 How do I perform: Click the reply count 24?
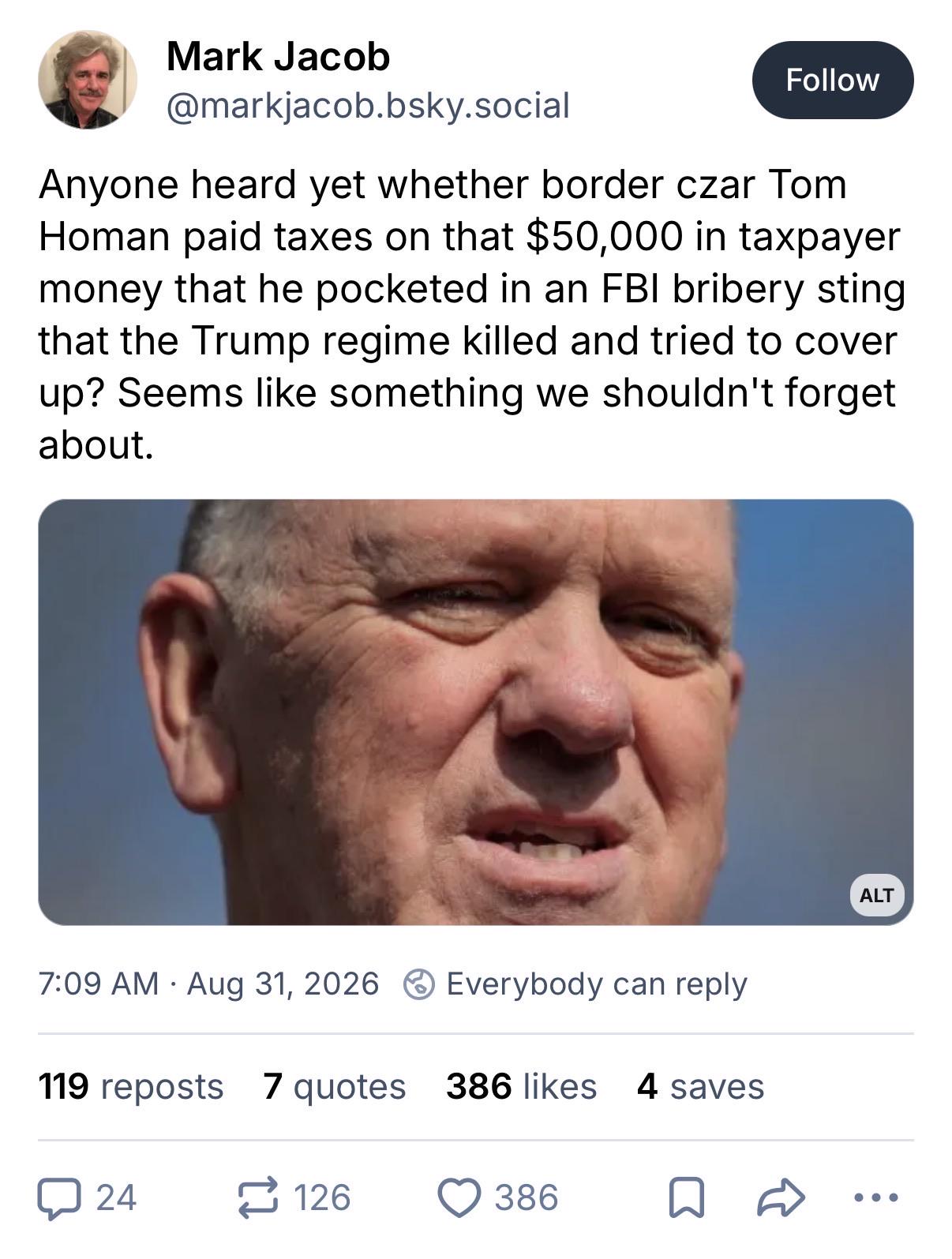(x=116, y=1197)
